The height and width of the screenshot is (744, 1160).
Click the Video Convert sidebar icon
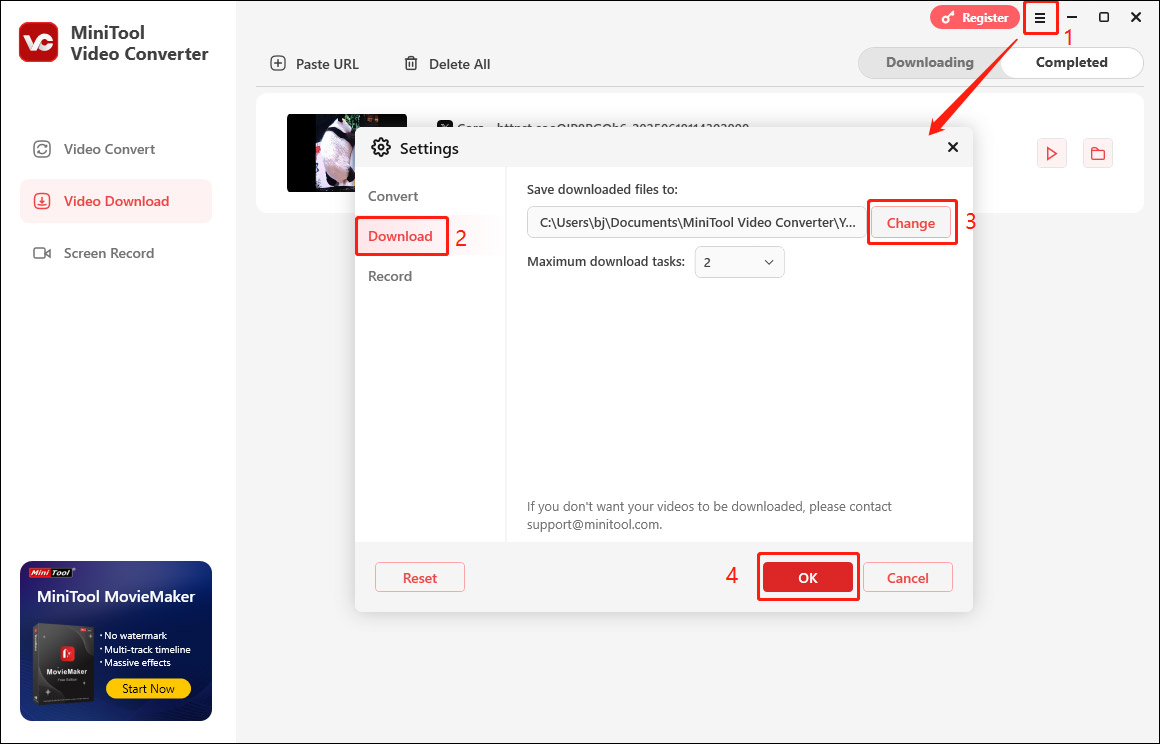(x=42, y=149)
